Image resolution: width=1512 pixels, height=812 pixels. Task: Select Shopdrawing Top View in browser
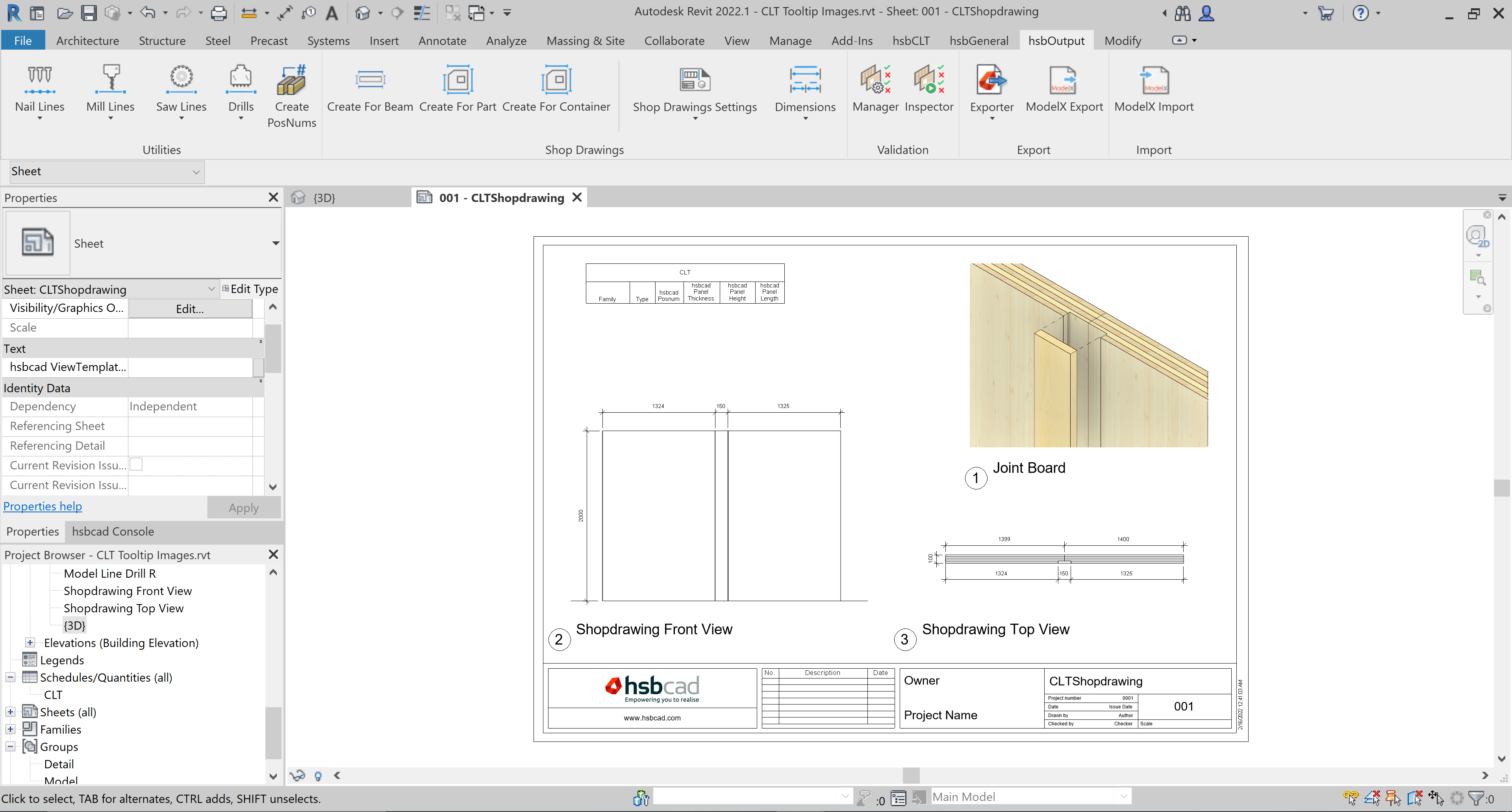(123, 608)
